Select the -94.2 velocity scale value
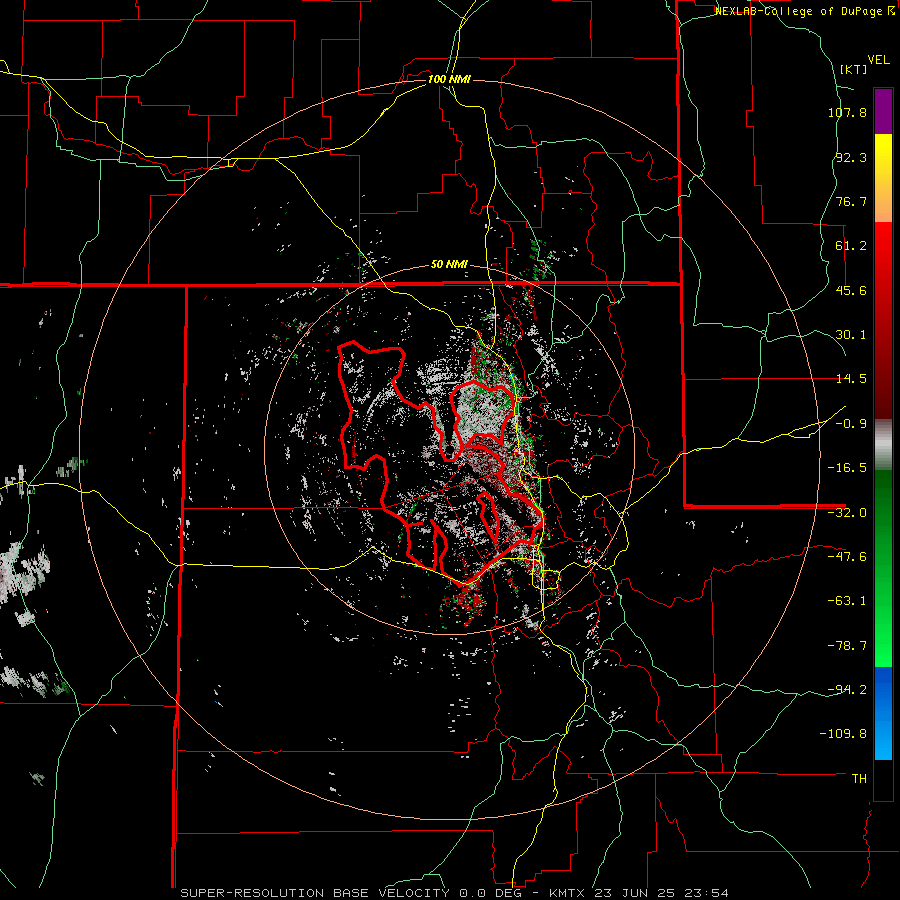 coord(847,689)
